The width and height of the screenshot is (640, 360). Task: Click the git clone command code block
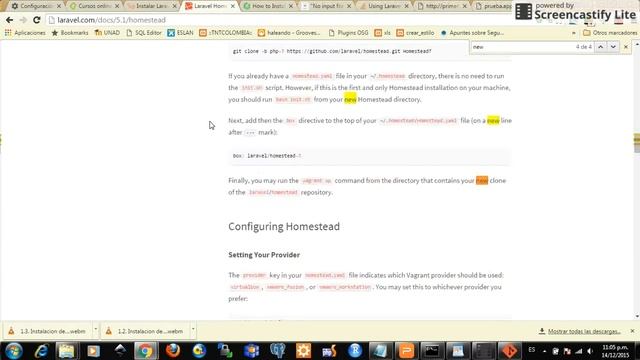(x=369, y=51)
